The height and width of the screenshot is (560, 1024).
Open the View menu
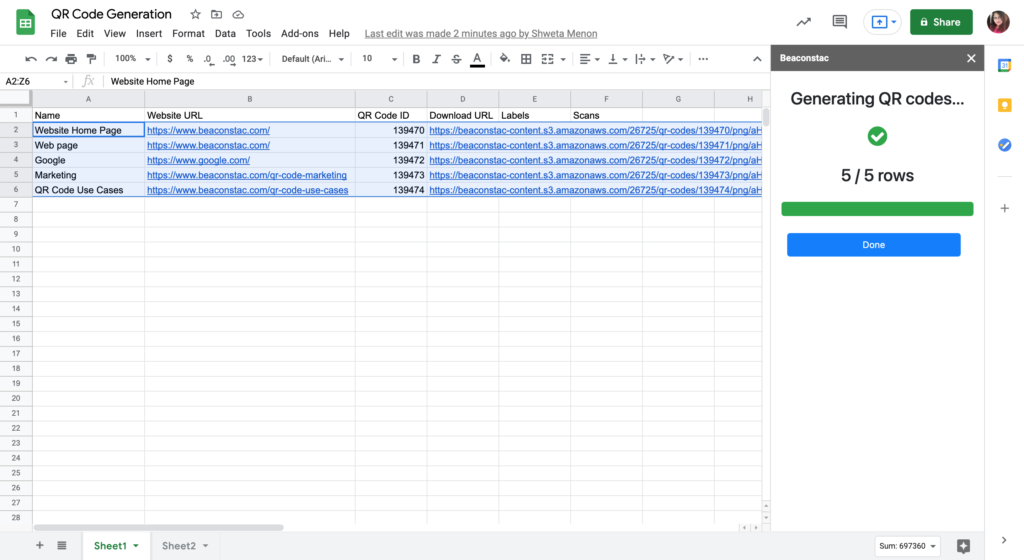114,33
